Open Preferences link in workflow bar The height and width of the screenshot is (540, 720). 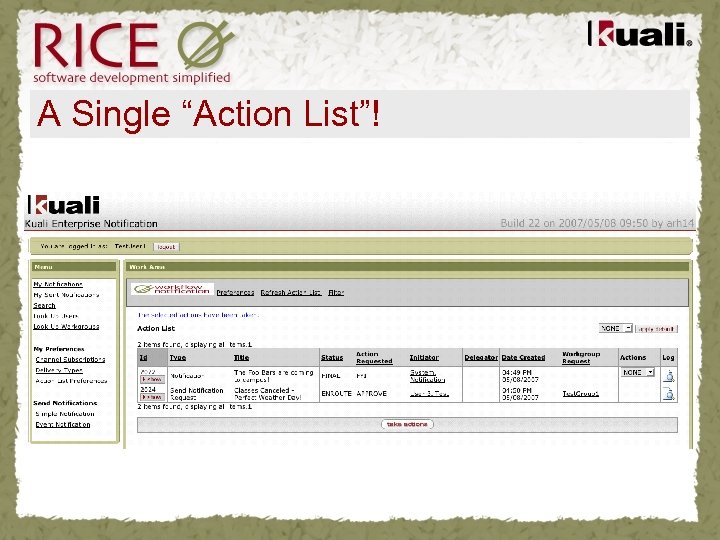[x=235, y=292]
